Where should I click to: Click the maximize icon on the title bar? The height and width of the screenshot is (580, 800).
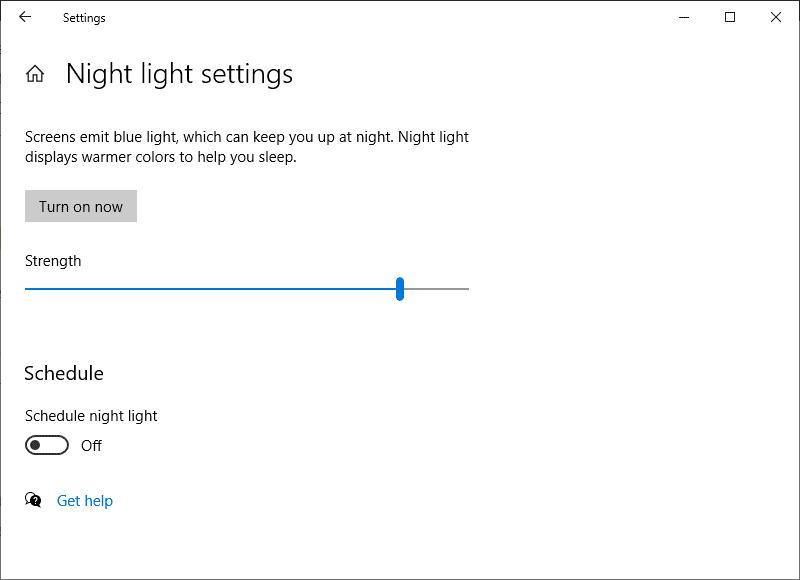click(731, 17)
